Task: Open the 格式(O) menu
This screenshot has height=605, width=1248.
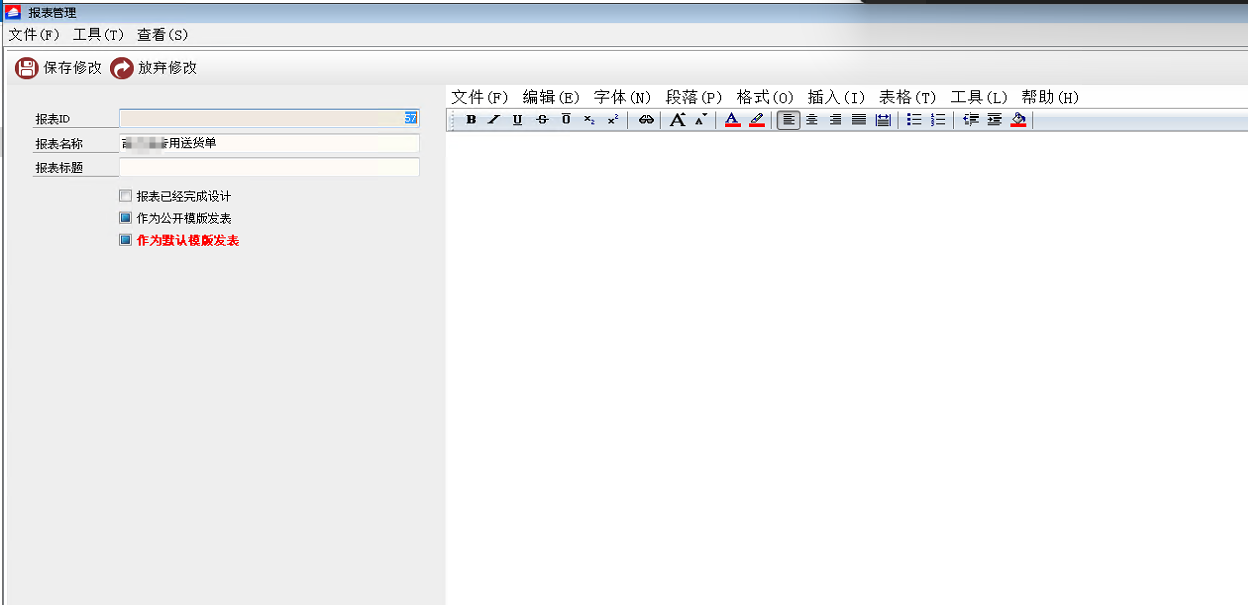Action: 765,97
